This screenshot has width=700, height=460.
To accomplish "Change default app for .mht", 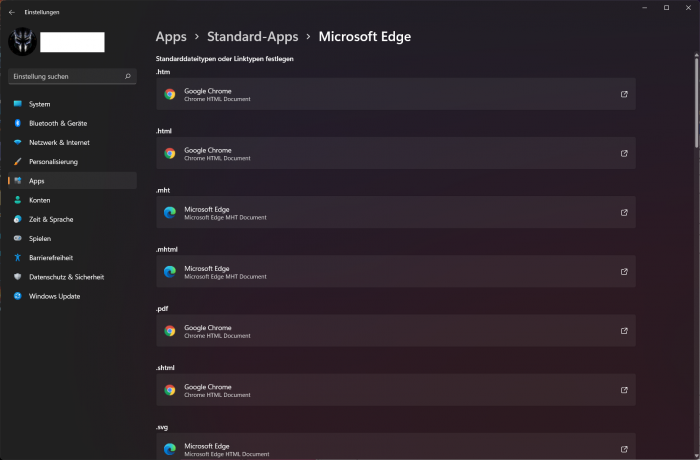I will tap(396, 213).
